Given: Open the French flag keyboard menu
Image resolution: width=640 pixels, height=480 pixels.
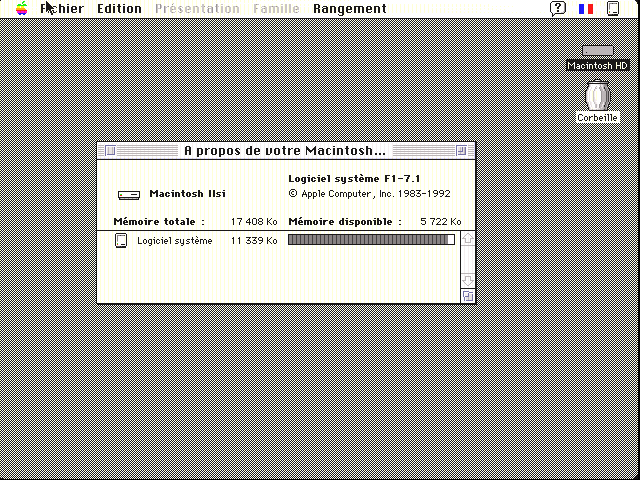Looking at the screenshot, I should 586,9.
